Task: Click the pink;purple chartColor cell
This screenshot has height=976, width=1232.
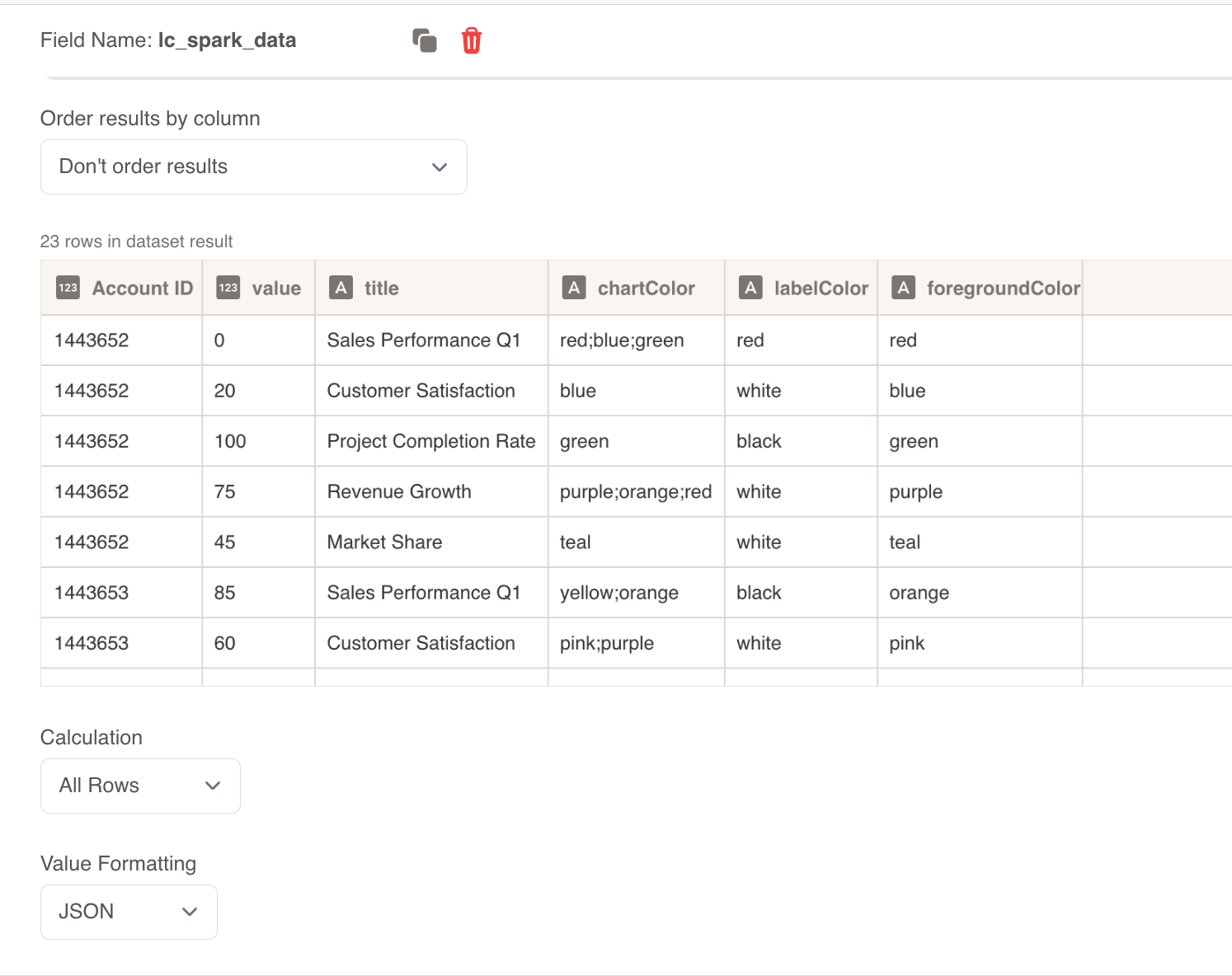Action: click(636, 643)
